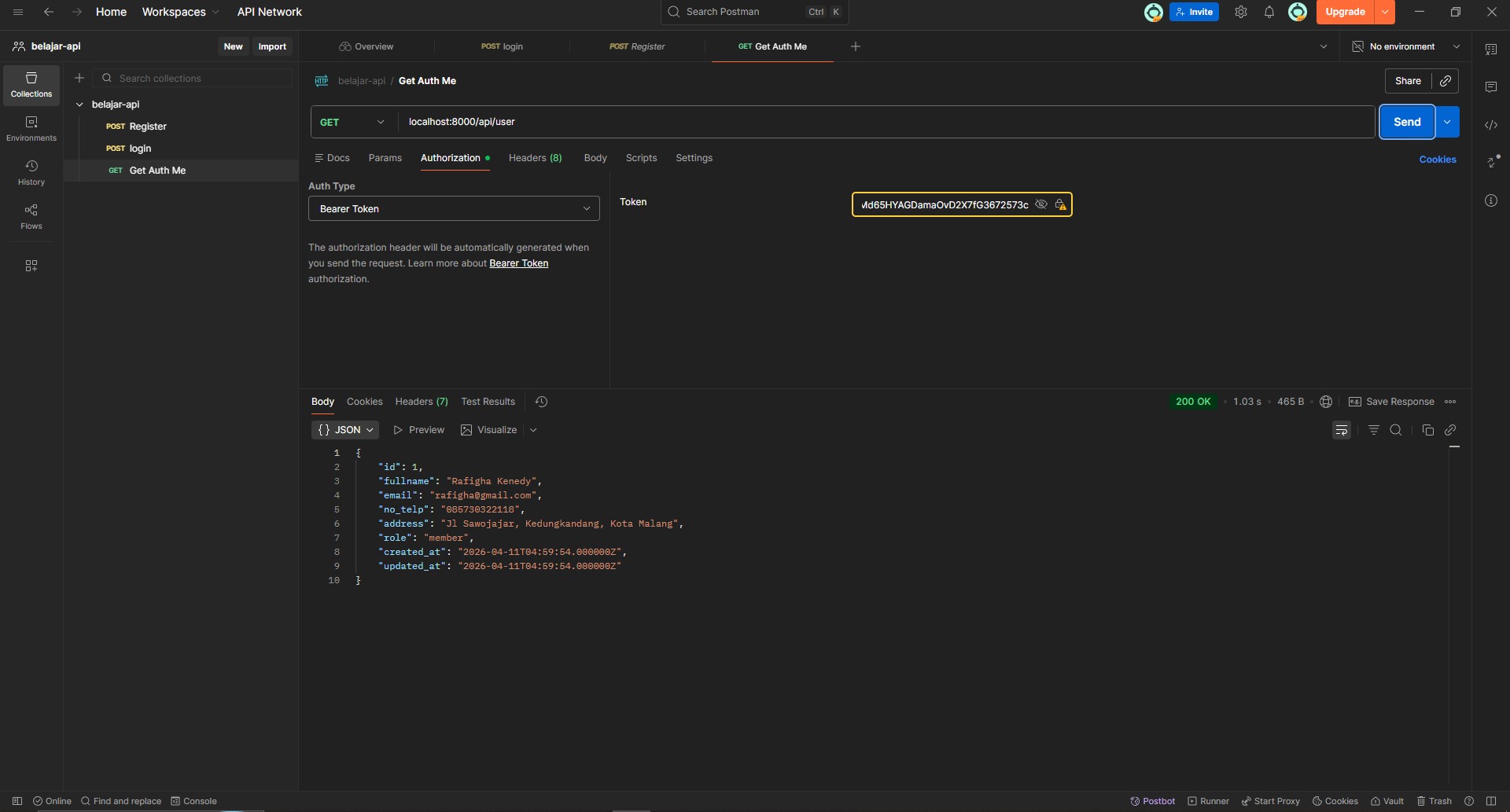Screen dimensions: 1510x812
Task: Search within the response body
Action: point(1395,430)
